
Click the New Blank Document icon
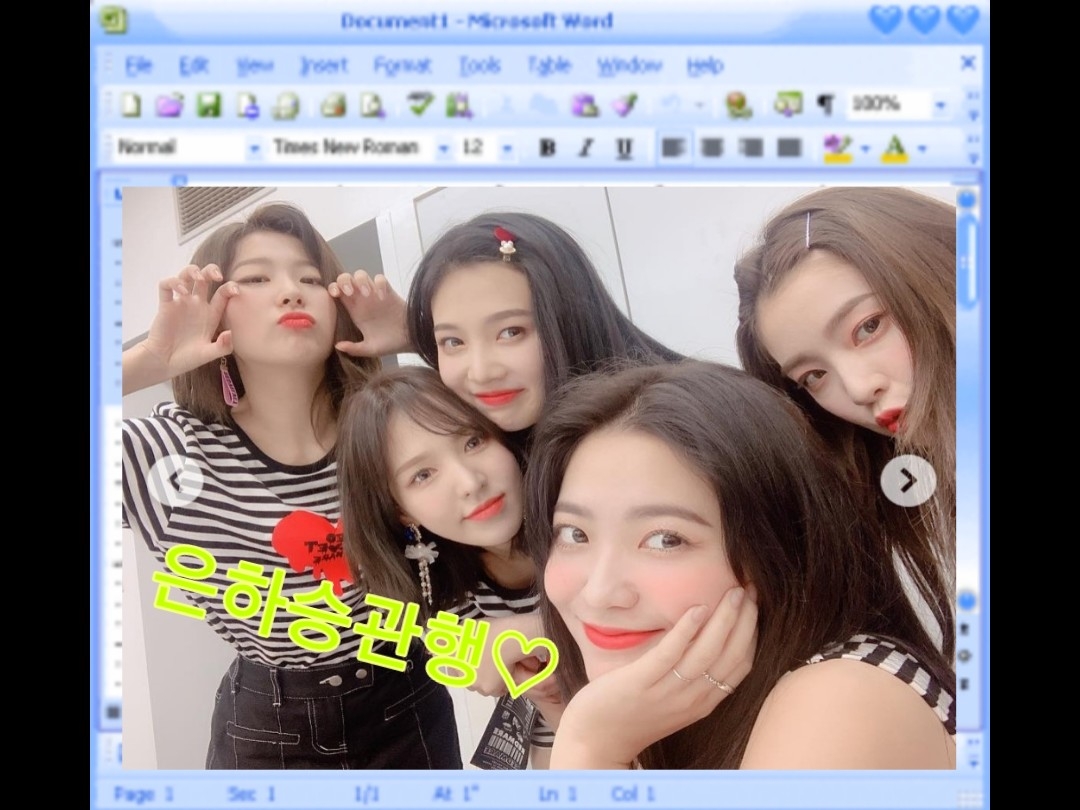point(131,105)
